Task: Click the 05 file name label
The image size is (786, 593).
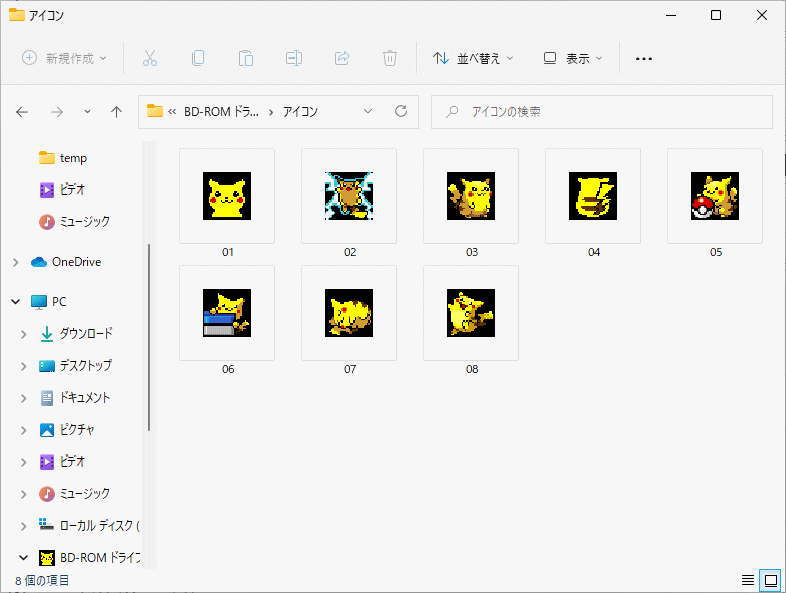Action: pos(716,252)
